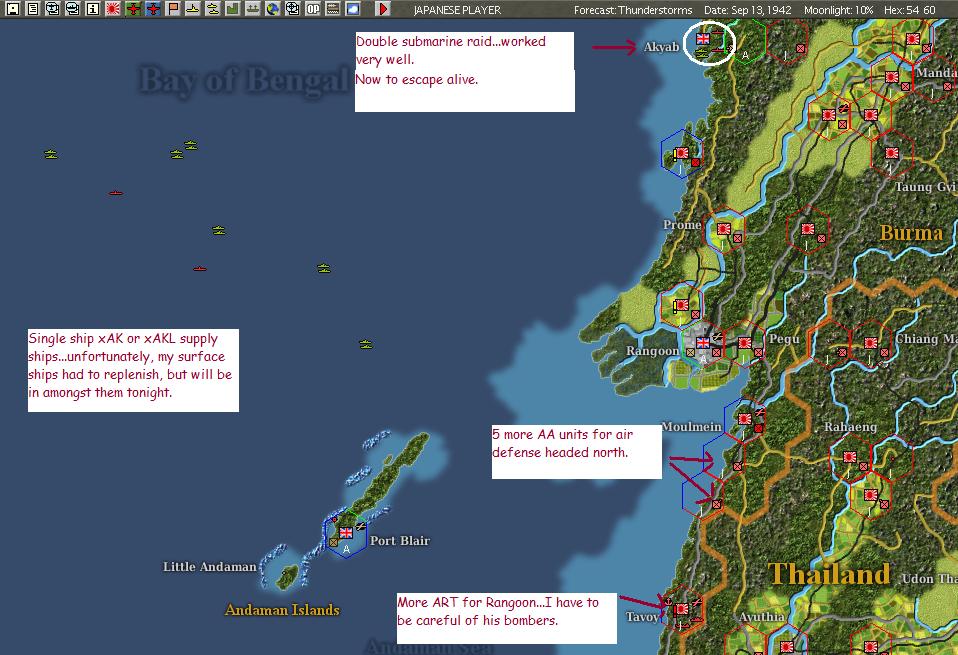Screen dimensions: 958x655
Task: Click the striped list toolbar icon
Action: point(332,9)
